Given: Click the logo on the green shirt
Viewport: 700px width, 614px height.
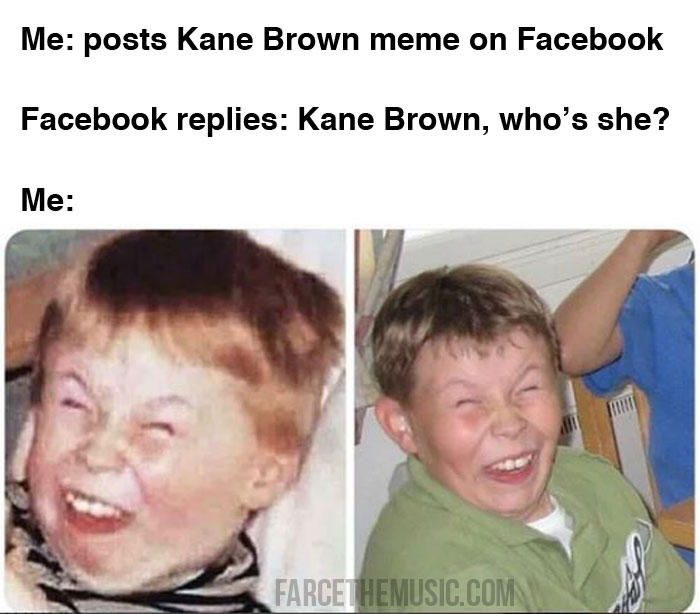Looking at the screenshot, I should click(x=634, y=576).
